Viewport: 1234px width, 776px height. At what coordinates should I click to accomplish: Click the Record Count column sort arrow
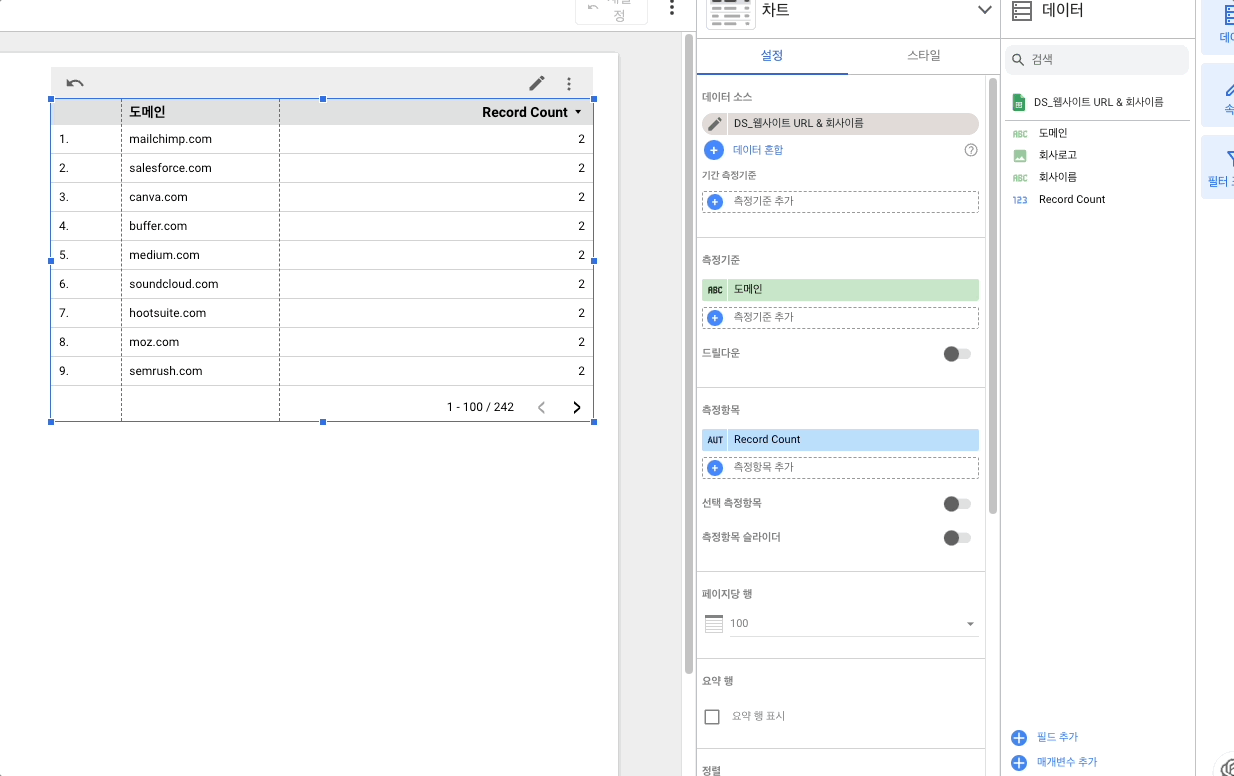click(x=578, y=113)
